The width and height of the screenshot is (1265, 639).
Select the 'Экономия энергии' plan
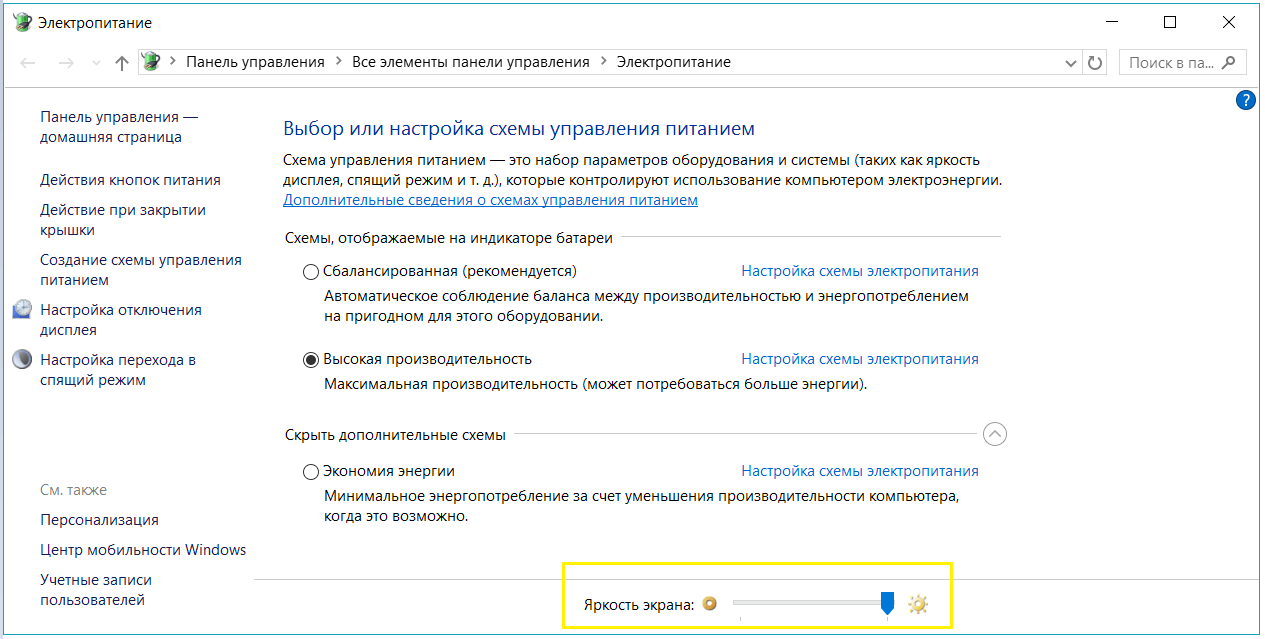point(311,472)
